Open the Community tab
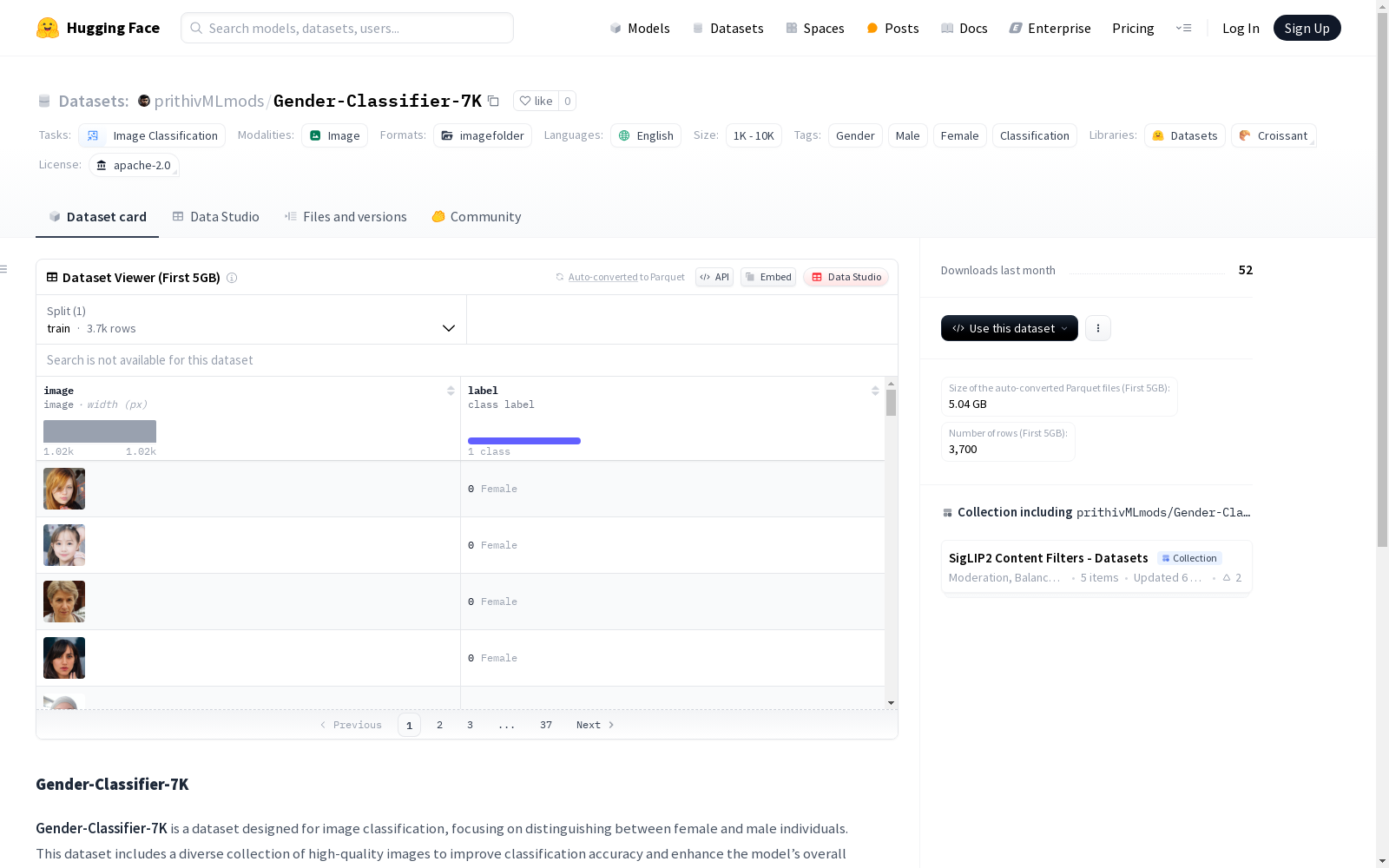 click(477, 217)
